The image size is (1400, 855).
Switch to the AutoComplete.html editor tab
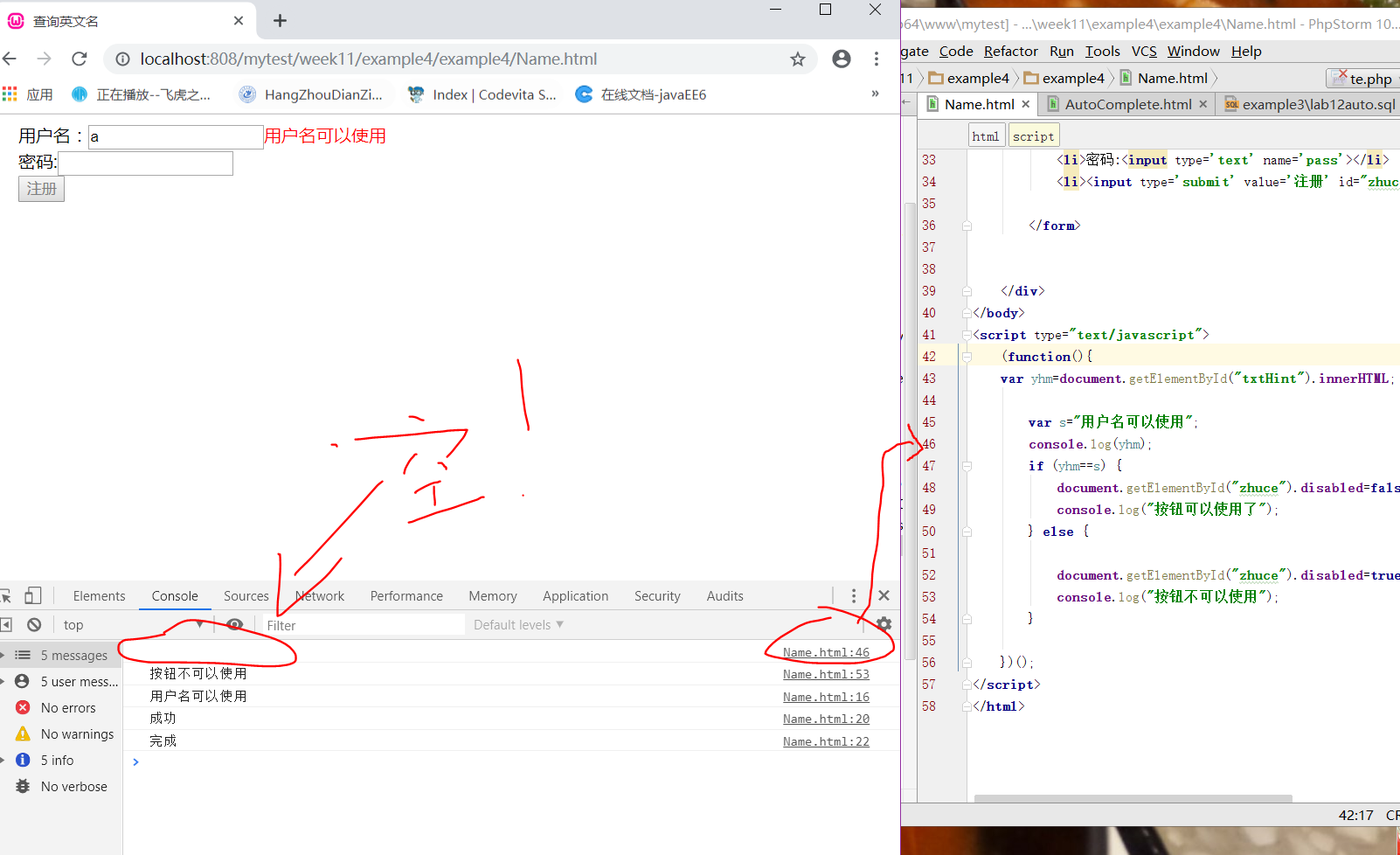1127,104
